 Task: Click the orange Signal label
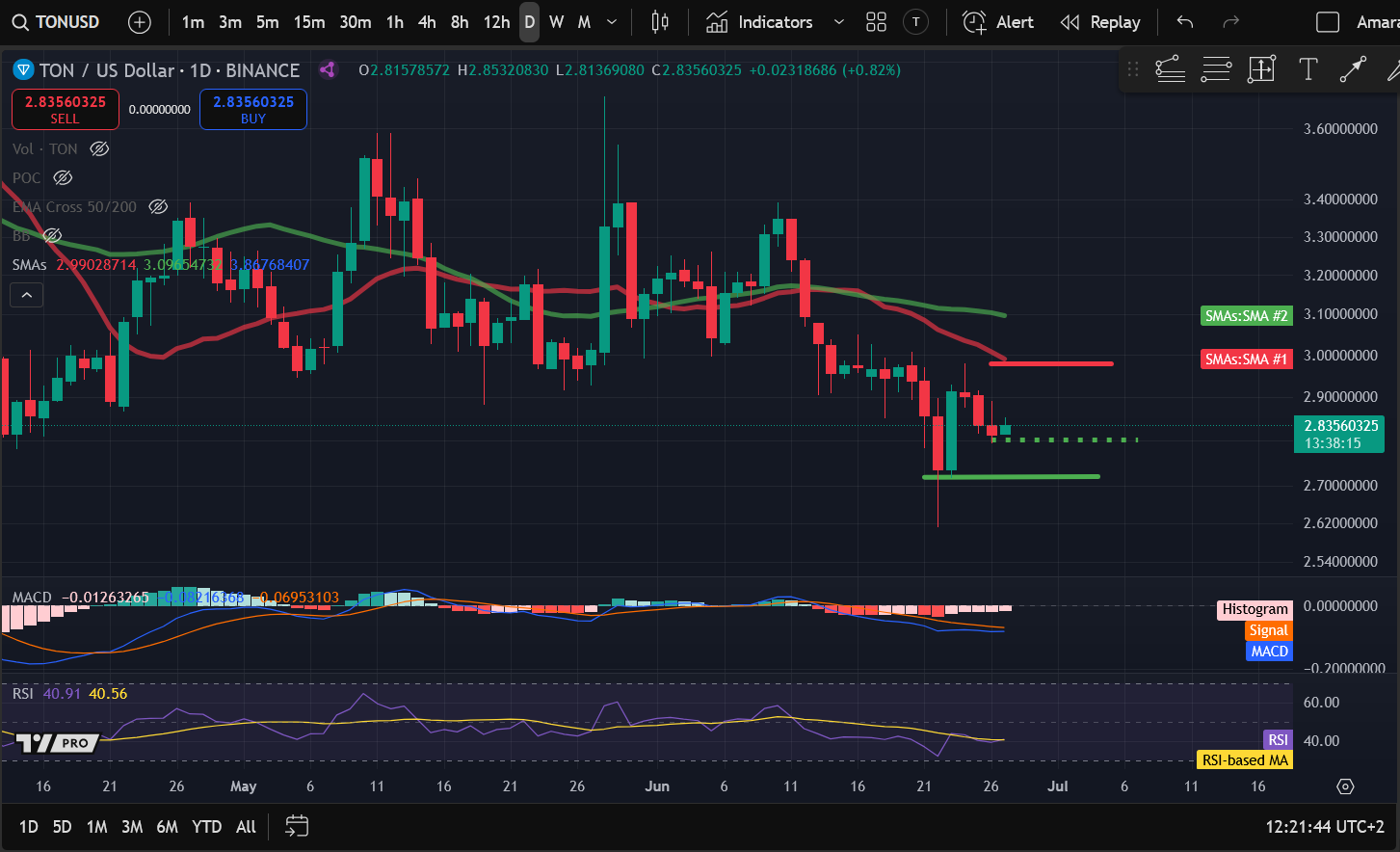(x=1268, y=630)
